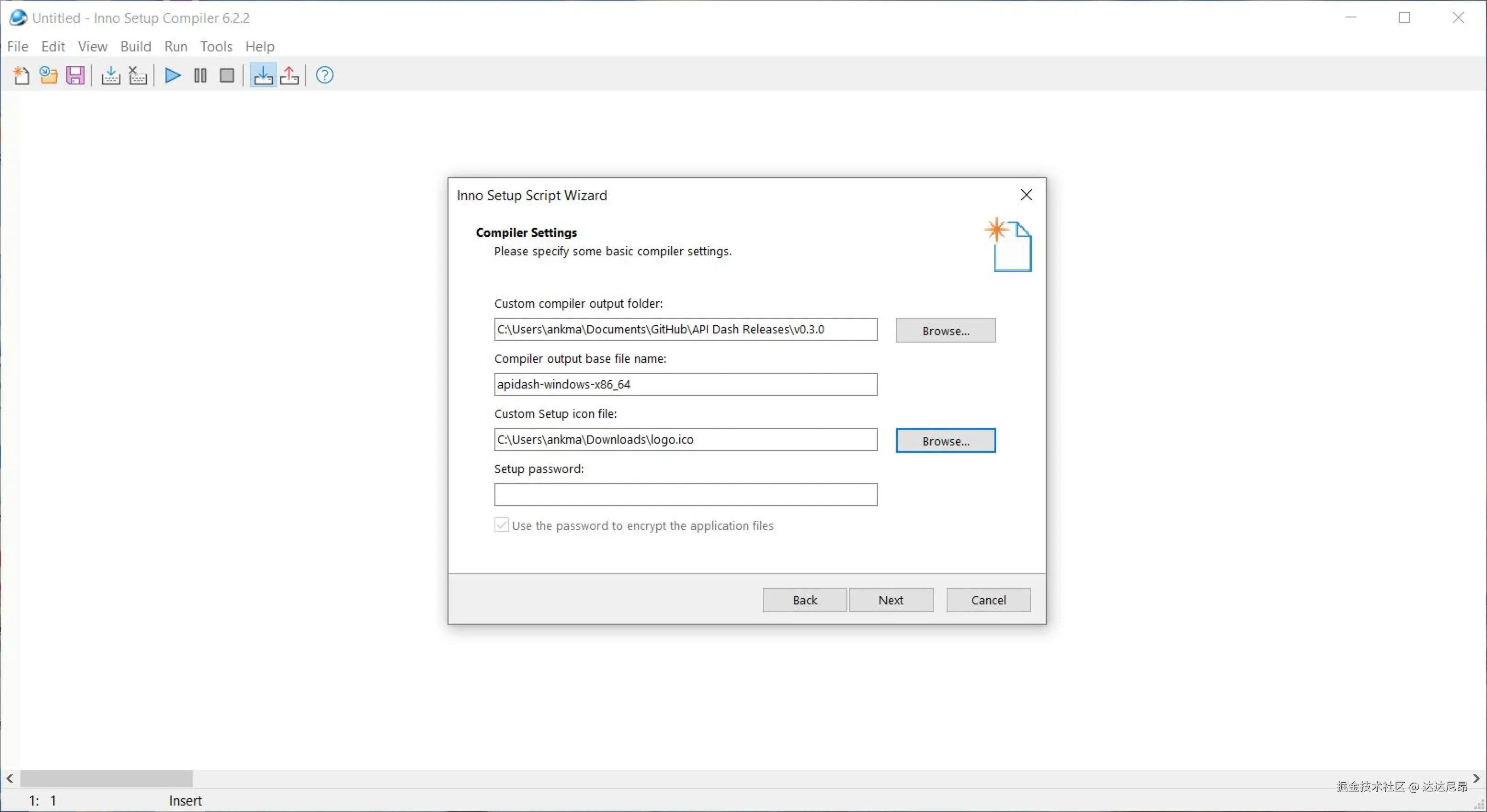The width and height of the screenshot is (1487, 812).
Task: Click the Save floppy disk icon
Action: [76, 76]
